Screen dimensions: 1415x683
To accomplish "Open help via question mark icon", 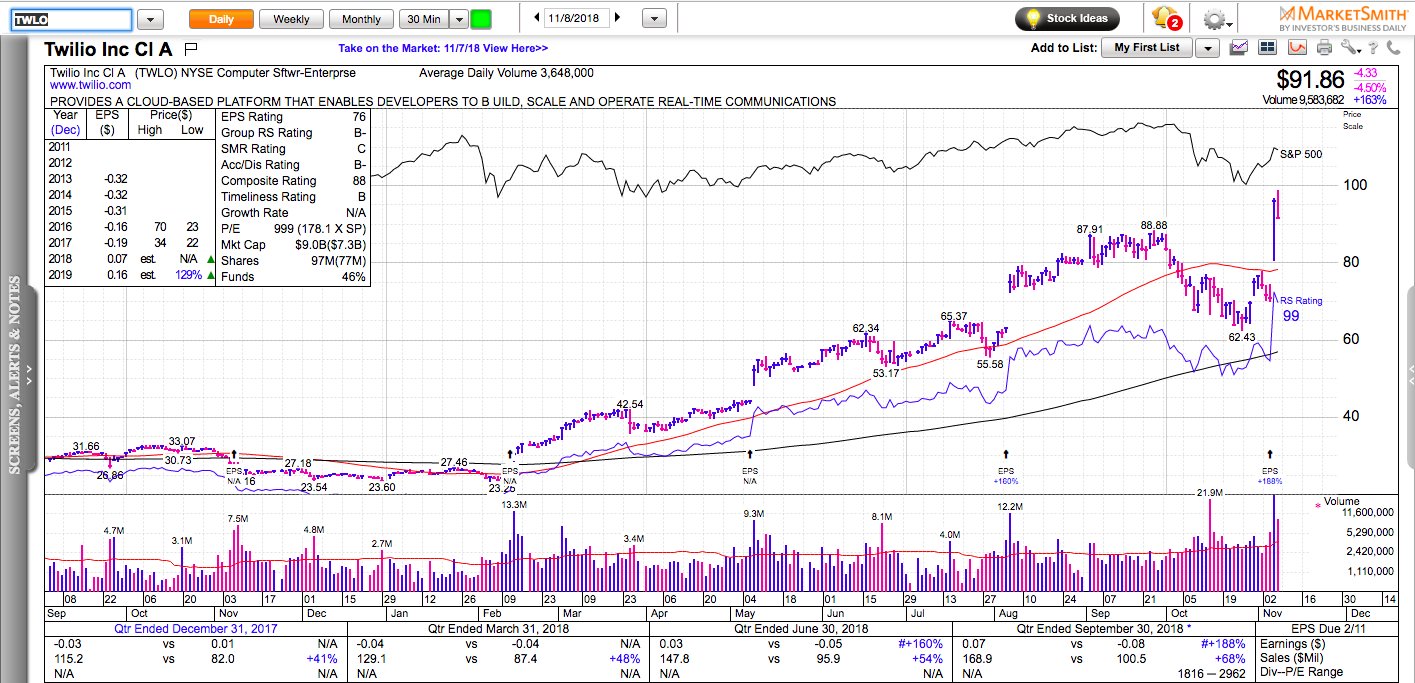I will 1375,47.
